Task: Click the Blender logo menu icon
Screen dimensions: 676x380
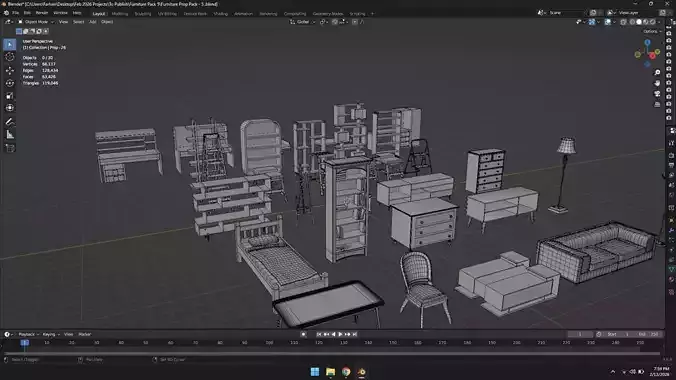Action: (6, 13)
